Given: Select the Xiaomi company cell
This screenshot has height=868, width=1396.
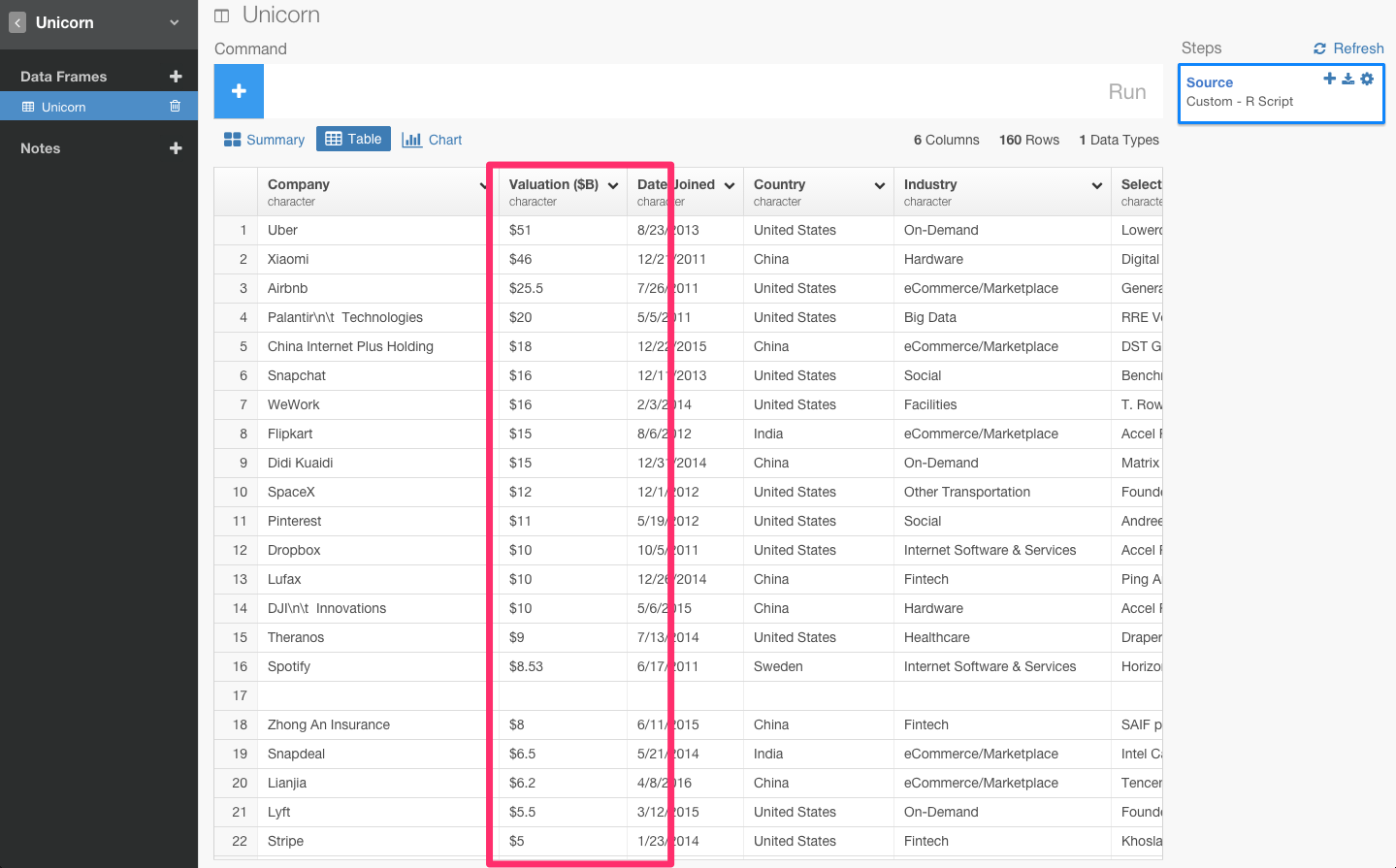Looking at the screenshot, I should click(x=378, y=259).
